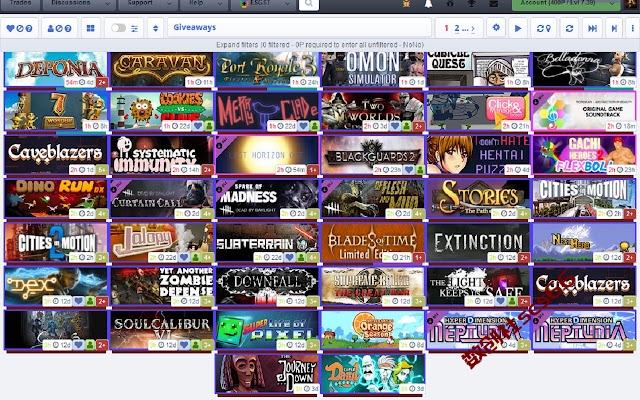Image resolution: width=640 pixels, height=400 pixels.
Task: Click the green group icon on Cookies vs. Claus
Action: (x=209, y=126)
